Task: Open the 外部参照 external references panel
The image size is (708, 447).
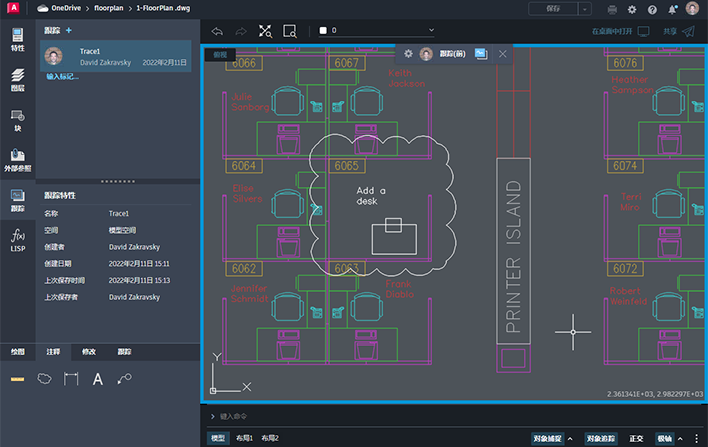Action: tap(18, 160)
